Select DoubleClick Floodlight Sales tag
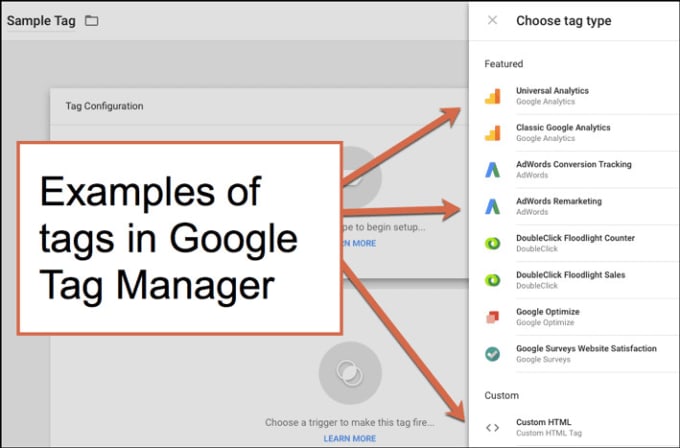Screen dimensions: 680x448 coord(575,280)
